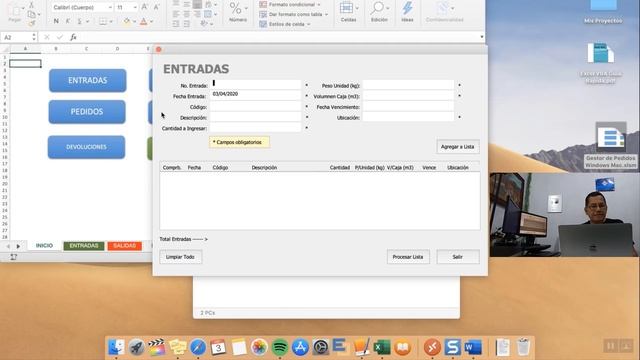Viewport: 640px width, 360px height.
Task: Click the Edición magnifier icon
Action: [377, 8]
